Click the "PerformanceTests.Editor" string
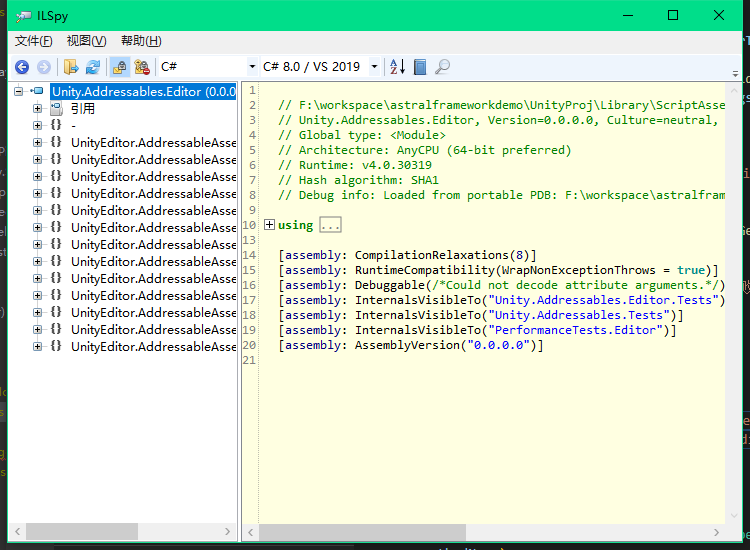 pyautogui.click(x=575, y=330)
